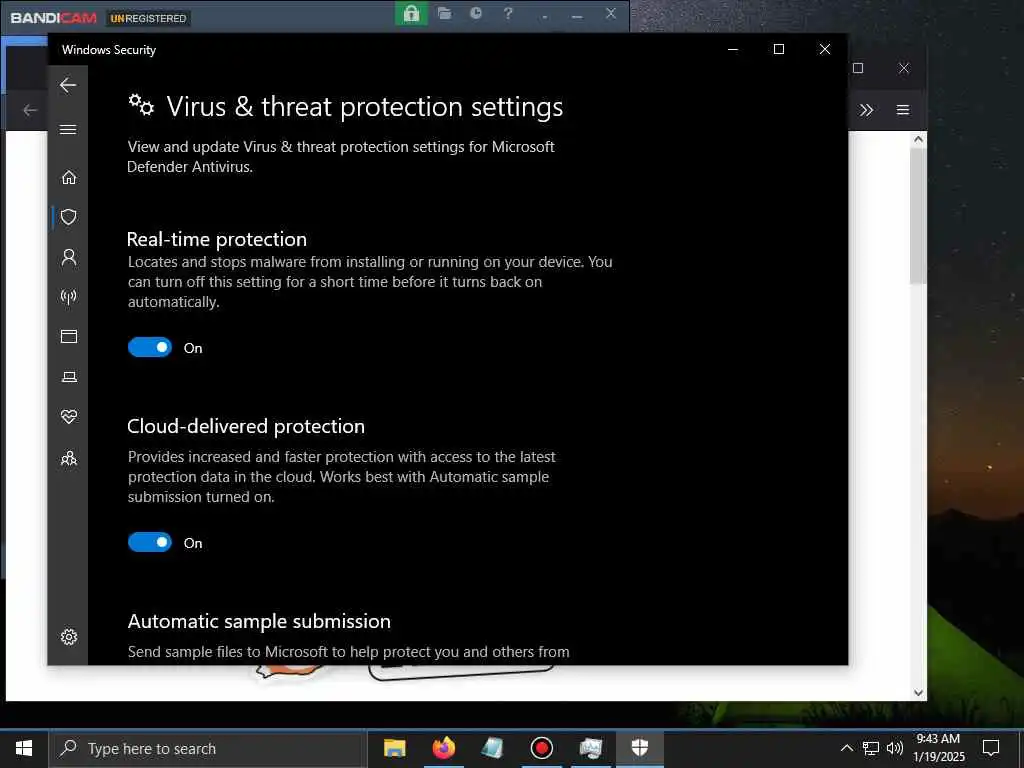Click the Bandicam lock icon
The width and height of the screenshot is (1024, 768).
[411, 13]
